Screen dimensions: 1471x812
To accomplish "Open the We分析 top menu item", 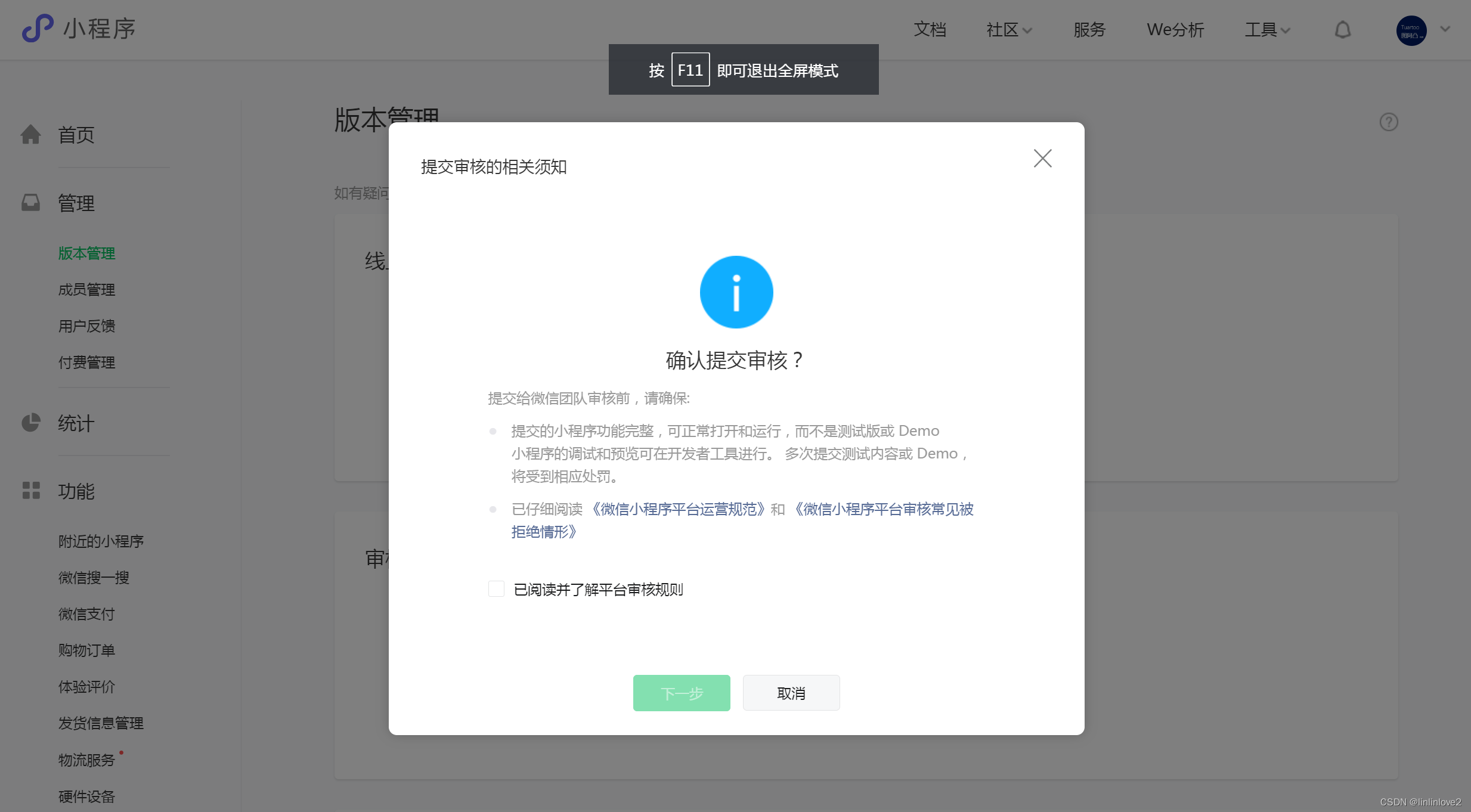I will coord(1175,30).
